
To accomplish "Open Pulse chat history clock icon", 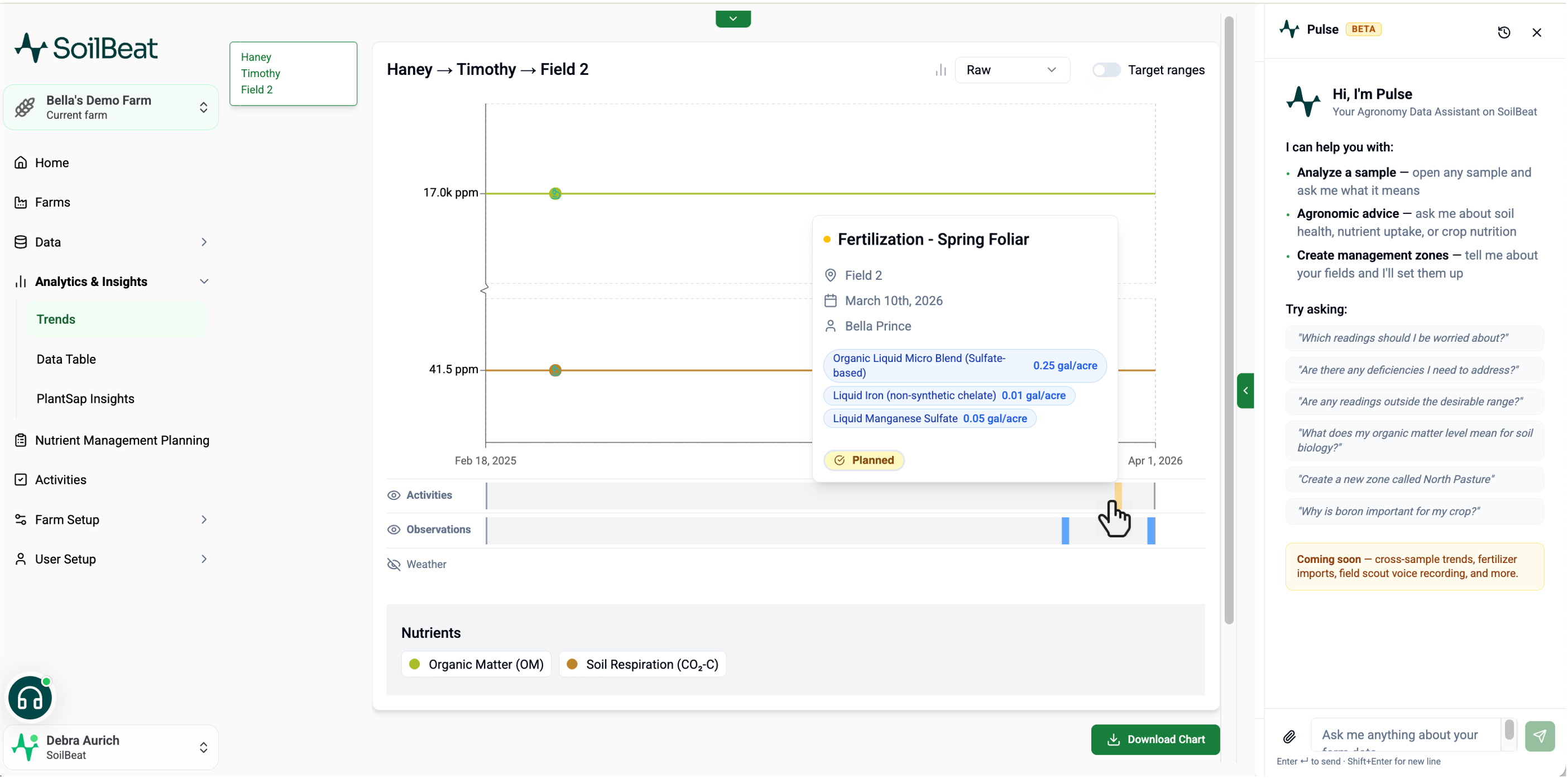I will point(1503,32).
